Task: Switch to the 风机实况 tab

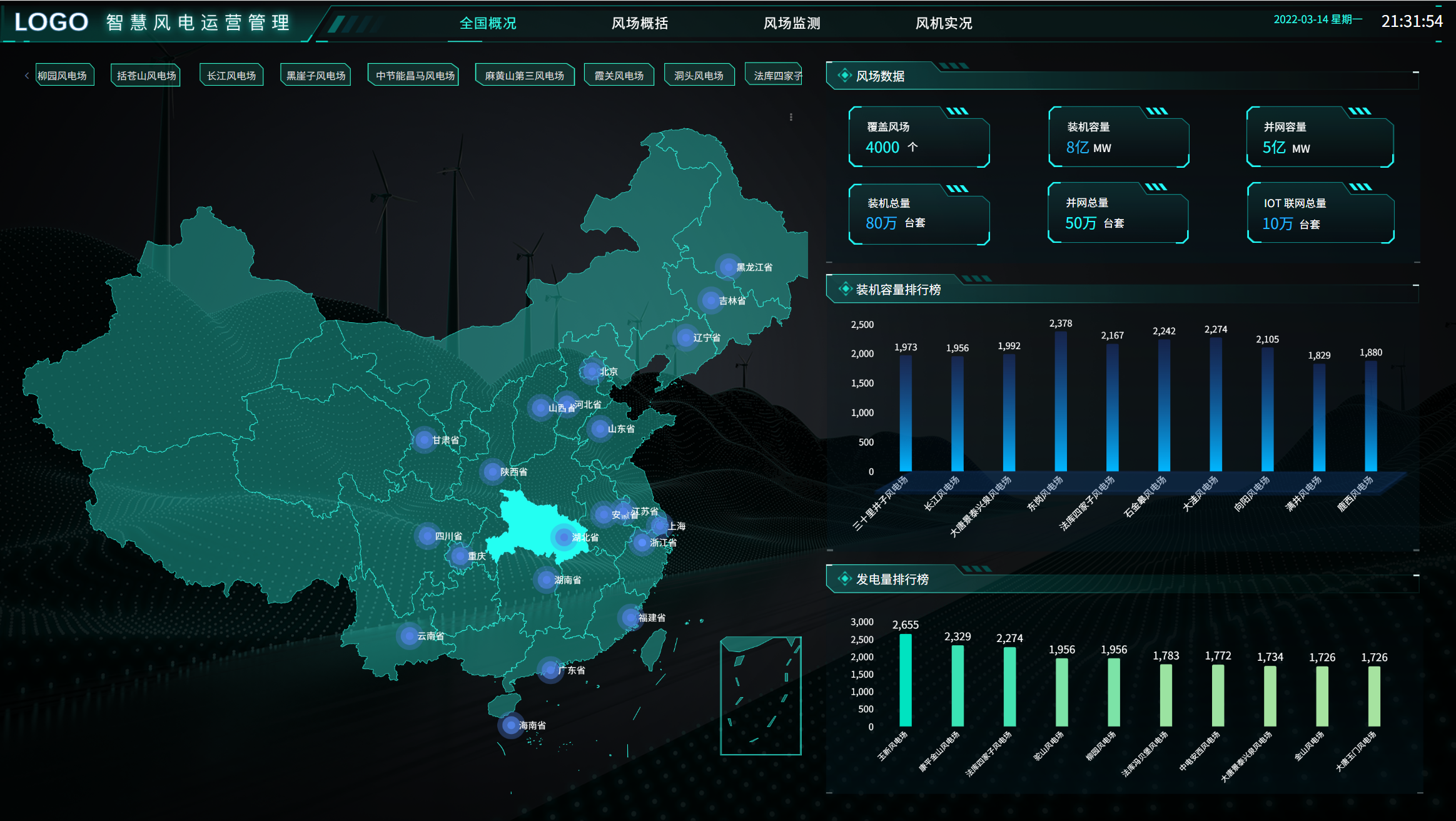Action: click(x=944, y=23)
